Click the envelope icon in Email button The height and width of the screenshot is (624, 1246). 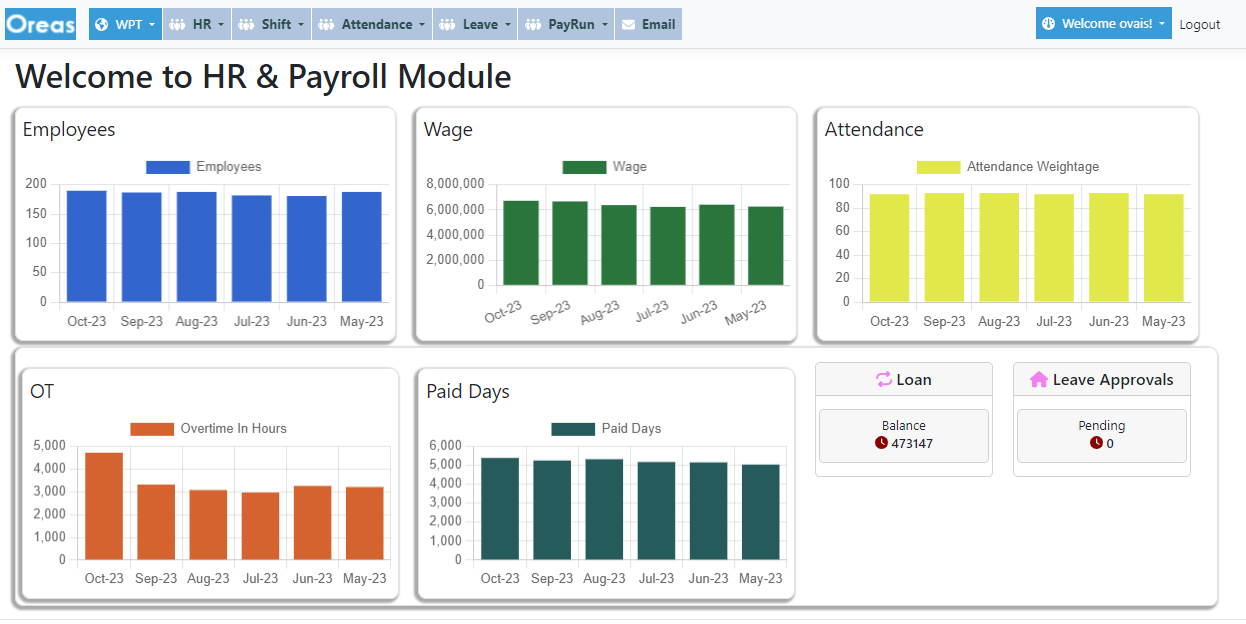coord(628,25)
